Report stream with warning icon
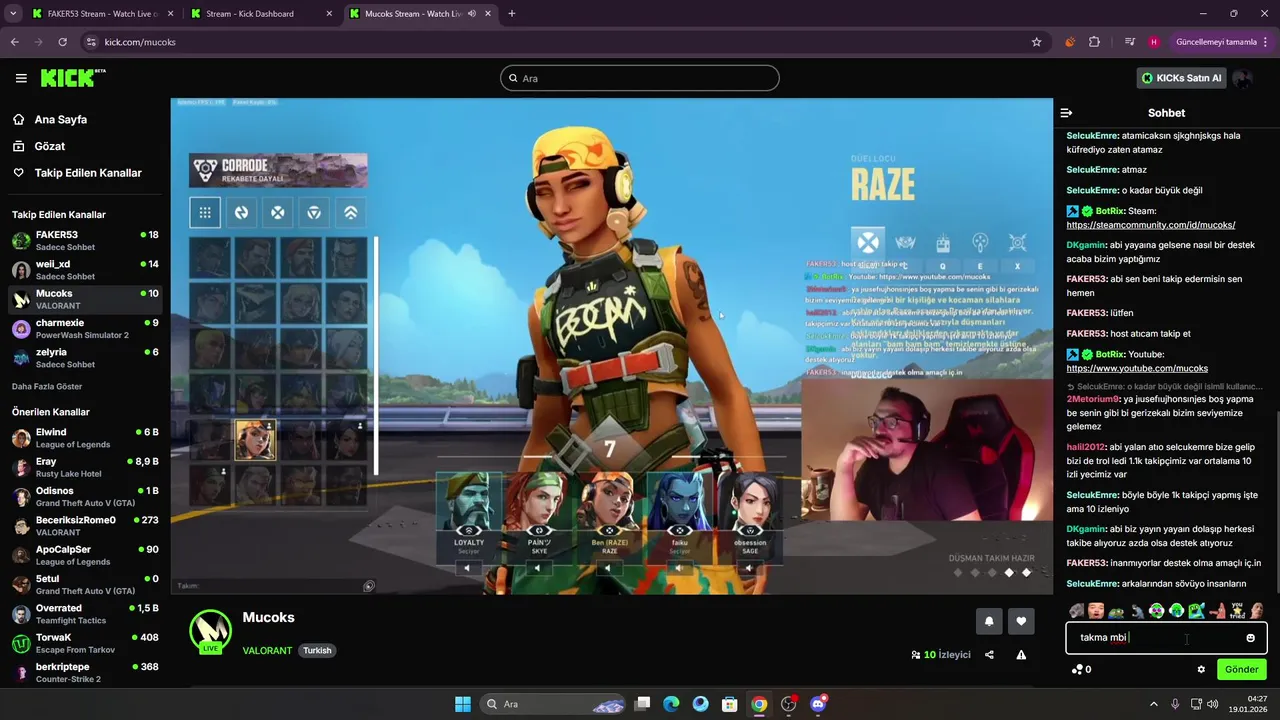Viewport: 1280px width, 720px height. 1021,655
